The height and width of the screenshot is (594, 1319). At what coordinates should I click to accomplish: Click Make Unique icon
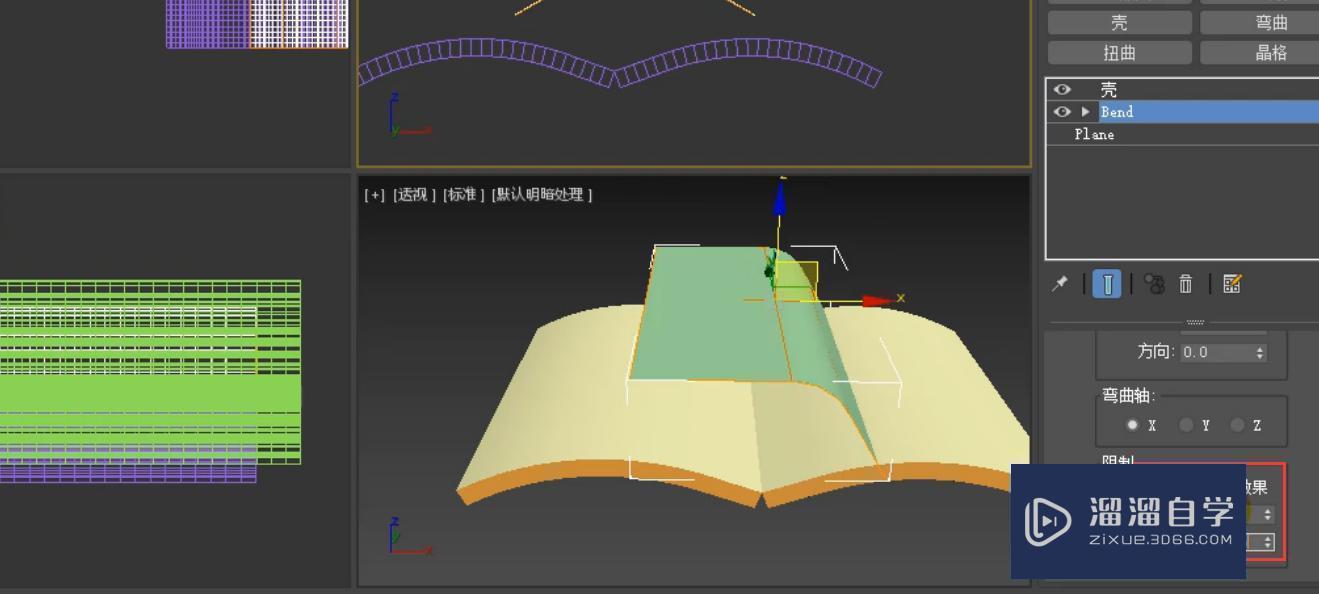pyautogui.click(x=1155, y=284)
